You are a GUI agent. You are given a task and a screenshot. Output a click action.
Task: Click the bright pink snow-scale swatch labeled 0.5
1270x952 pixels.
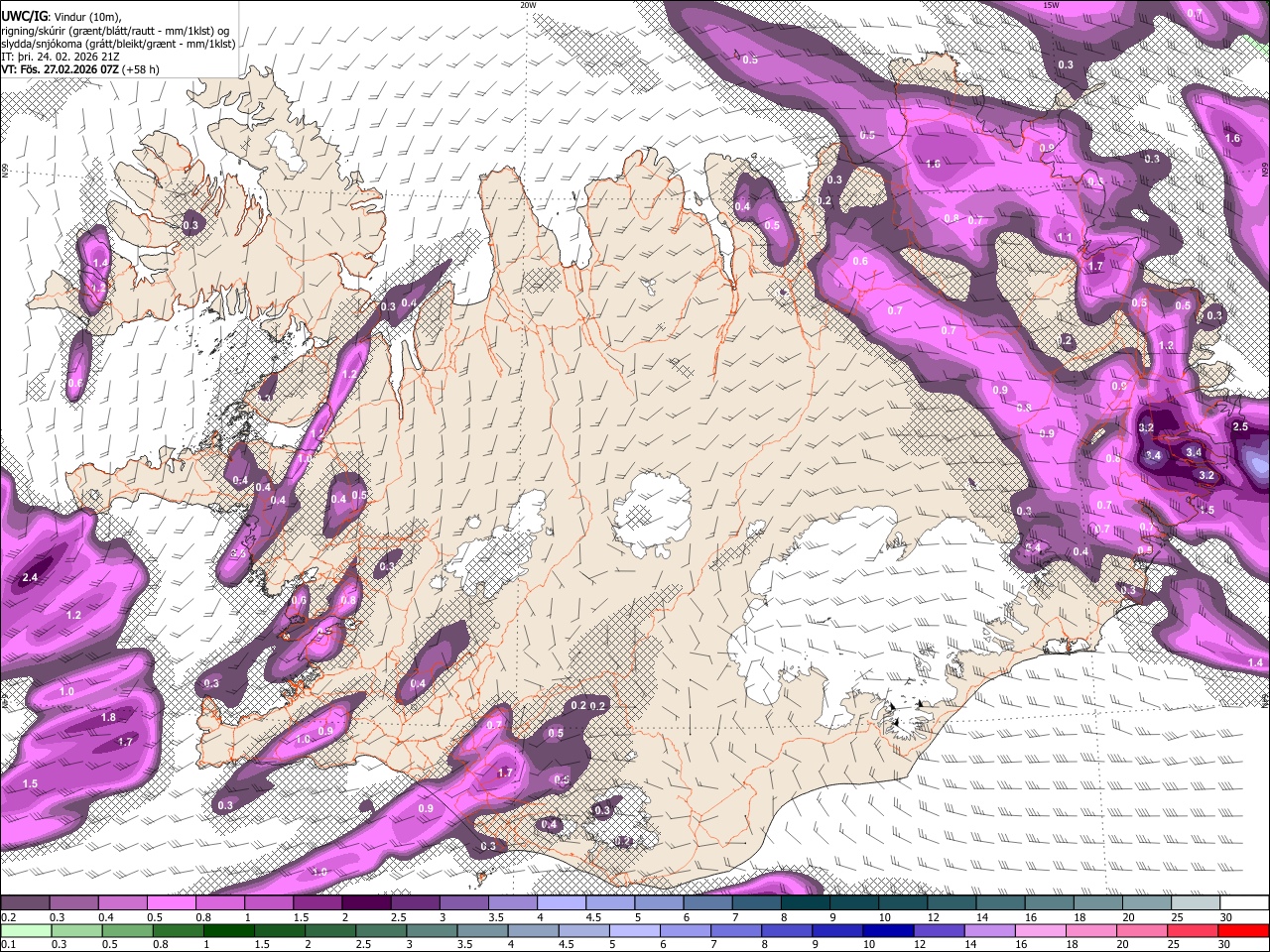pos(171,903)
